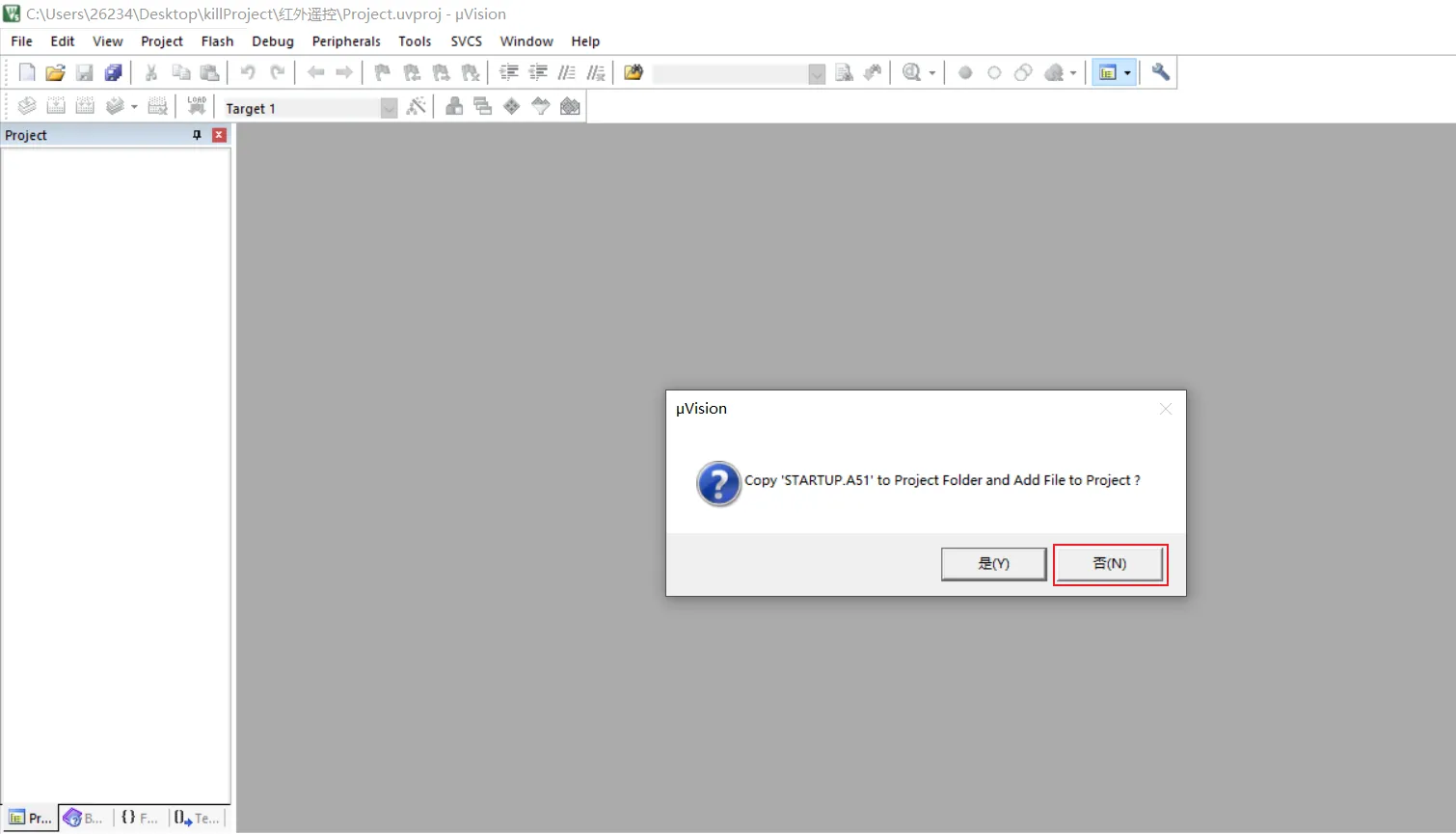Open the SVCS menu
The height and width of the screenshot is (834, 1456).
[467, 41]
